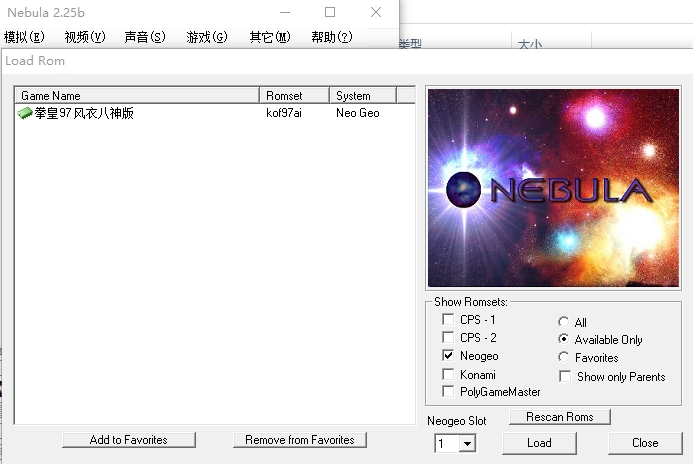Close the Nebula 2.25b window

pos(376,12)
